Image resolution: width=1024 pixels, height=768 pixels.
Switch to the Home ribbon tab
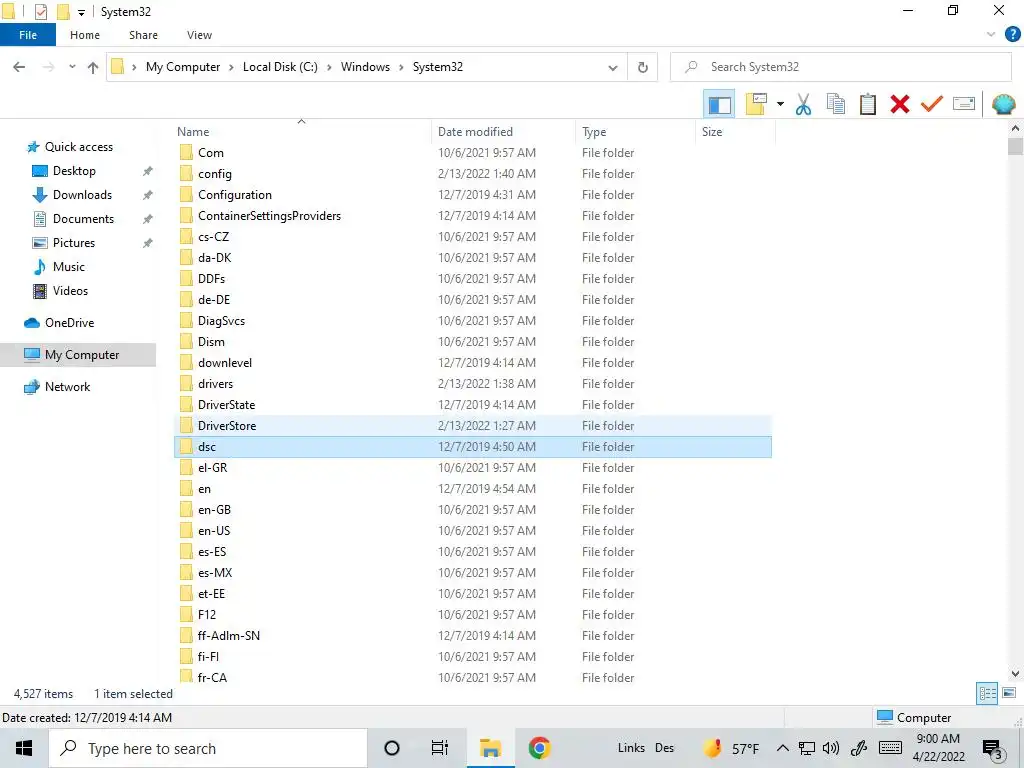tap(85, 35)
